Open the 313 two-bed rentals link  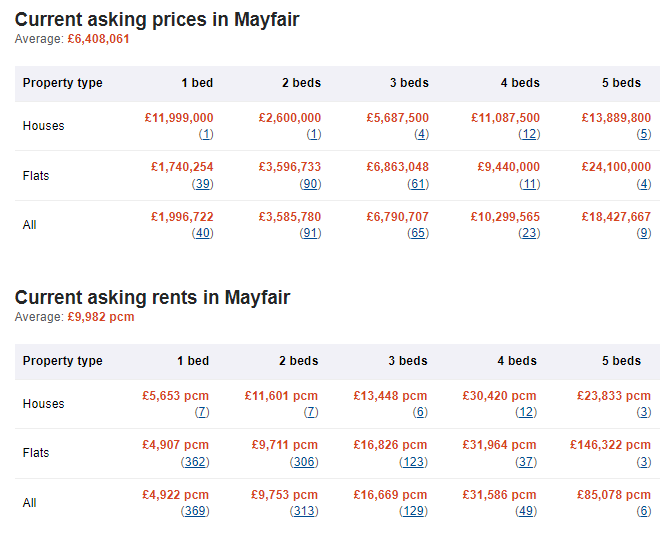tap(304, 511)
